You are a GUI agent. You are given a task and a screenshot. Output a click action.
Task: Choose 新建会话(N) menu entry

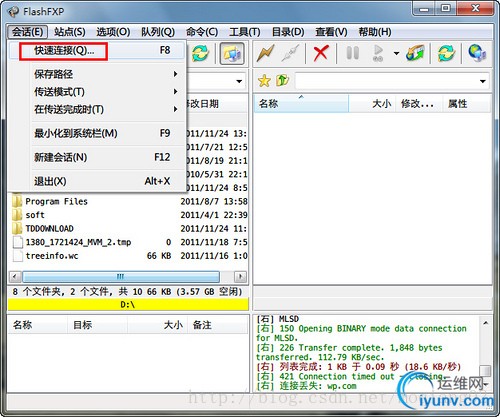pos(97,157)
